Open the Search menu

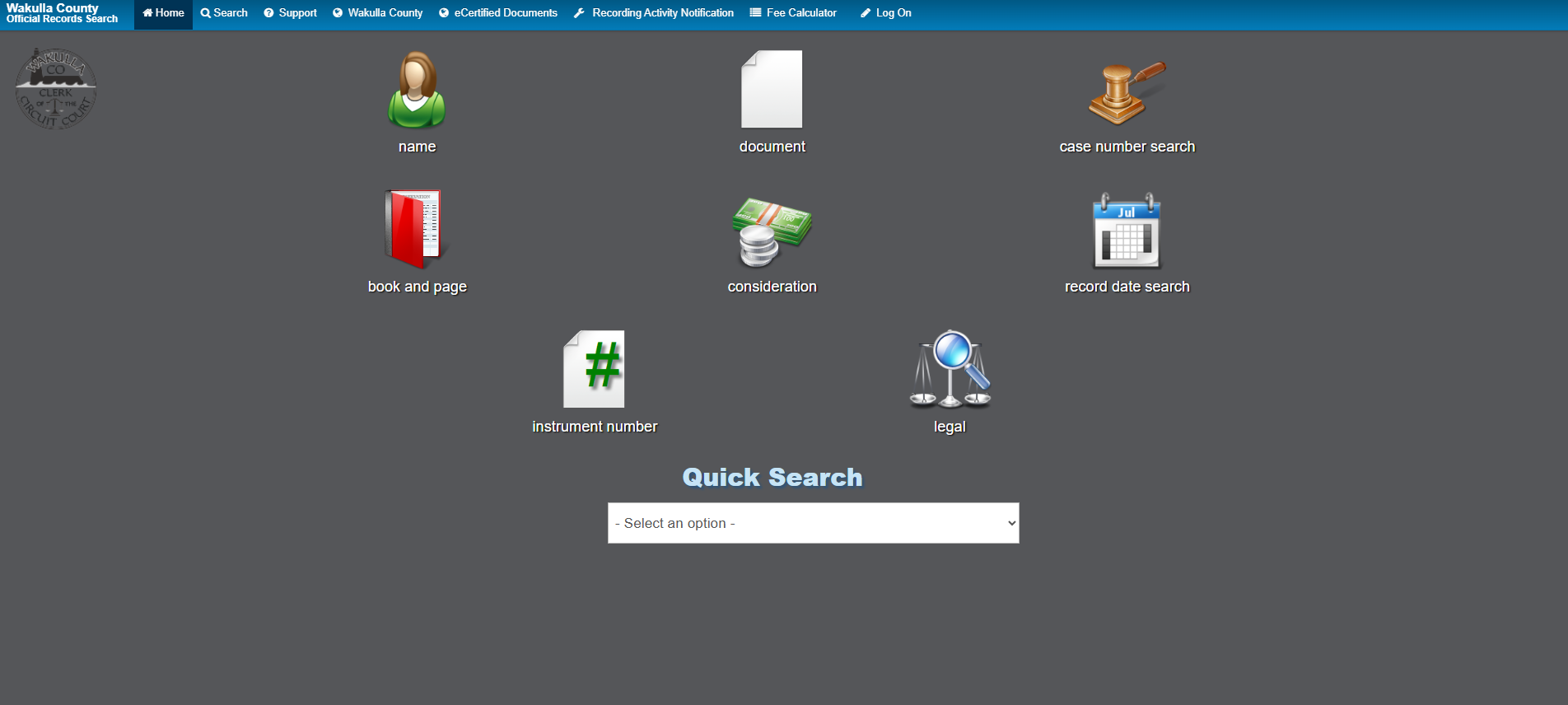coord(224,13)
